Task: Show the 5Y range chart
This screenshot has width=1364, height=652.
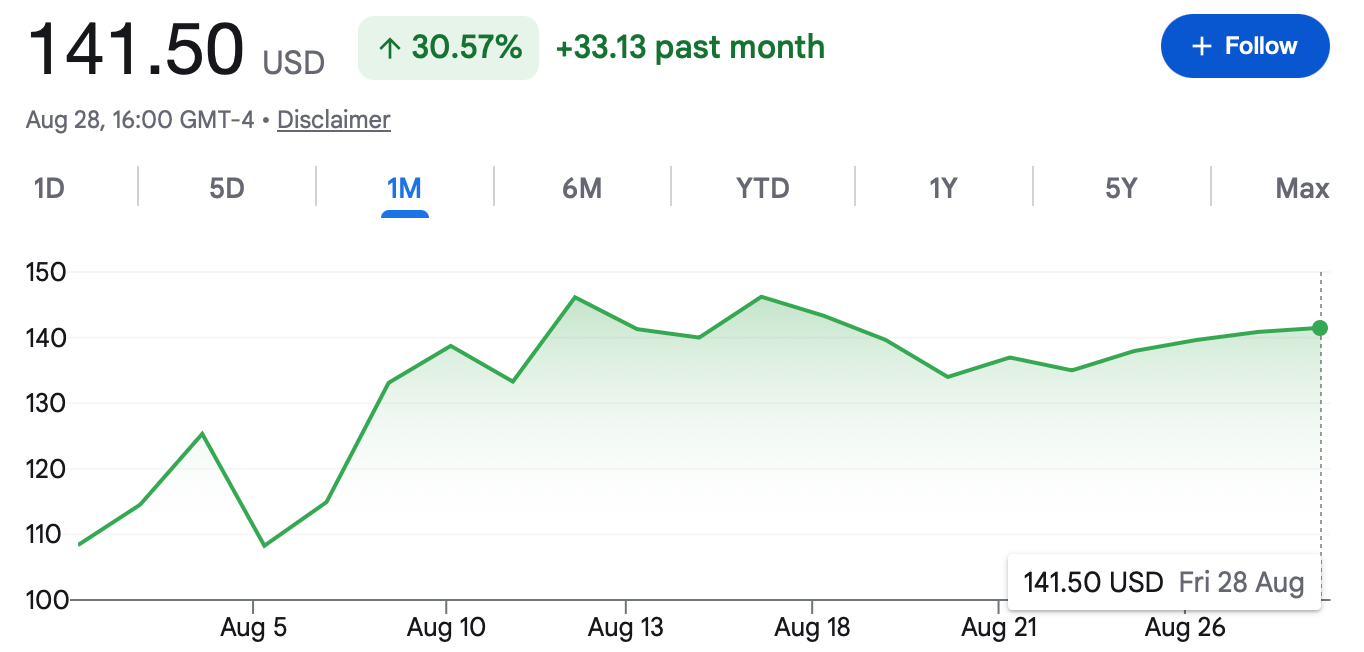Action: tap(1121, 188)
